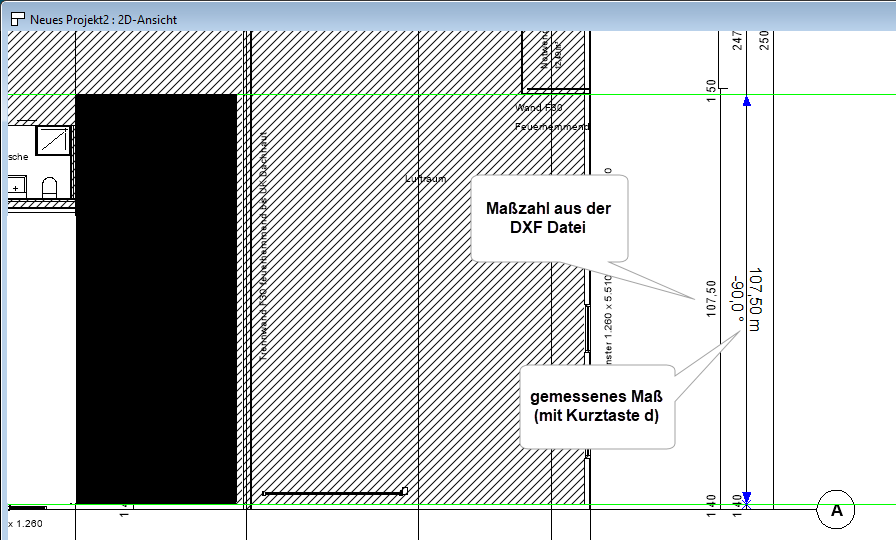Click the 'Neues Projekt2 : 2D-Ansicht' title text
The width and height of the screenshot is (896, 540).
click(104, 19)
